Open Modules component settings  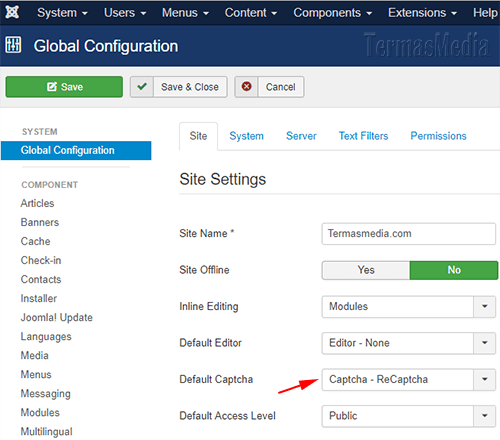point(40,412)
